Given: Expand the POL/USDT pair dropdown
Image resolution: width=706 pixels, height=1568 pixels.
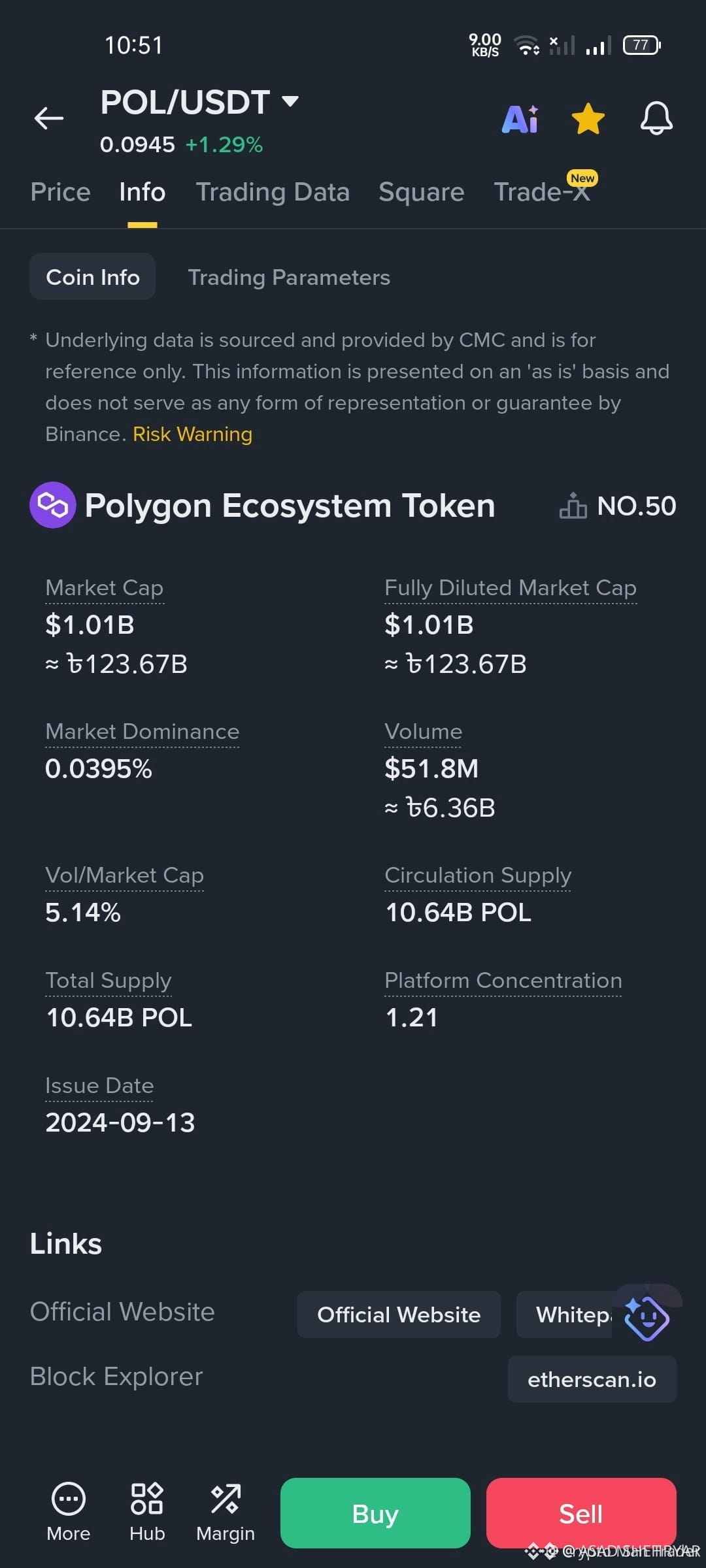Looking at the screenshot, I should coord(290,101).
